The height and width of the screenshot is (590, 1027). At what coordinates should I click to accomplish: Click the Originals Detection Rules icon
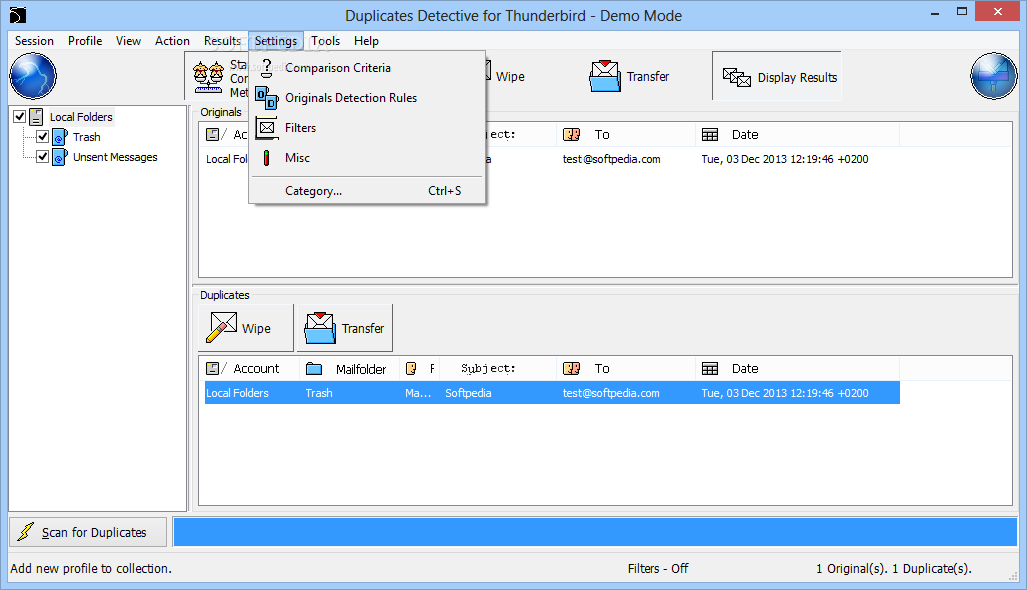(x=267, y=98)
